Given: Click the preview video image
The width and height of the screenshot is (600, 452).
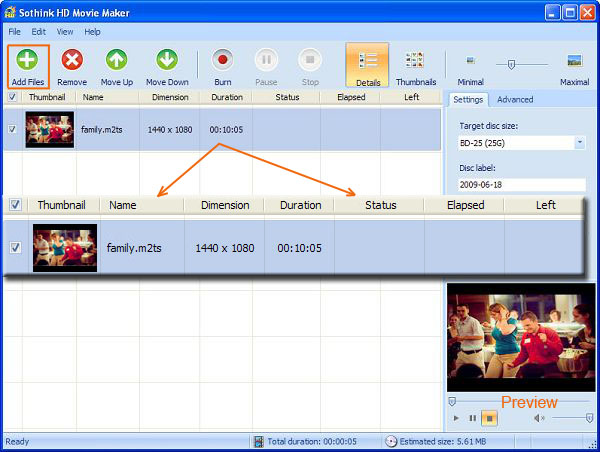Looking at the screenshot, I should (521, 337).
